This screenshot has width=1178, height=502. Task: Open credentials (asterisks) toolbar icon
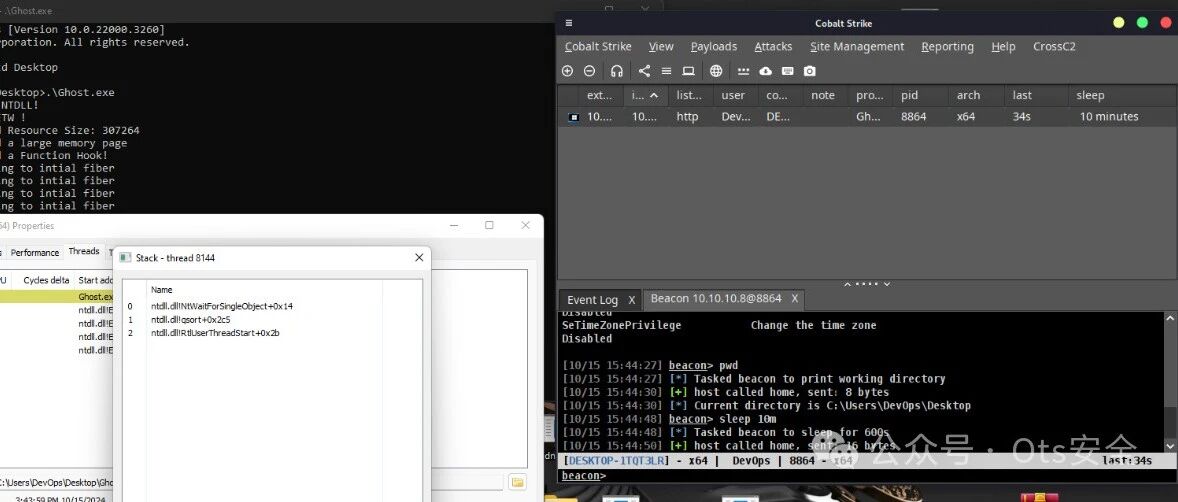pos(744,71)
